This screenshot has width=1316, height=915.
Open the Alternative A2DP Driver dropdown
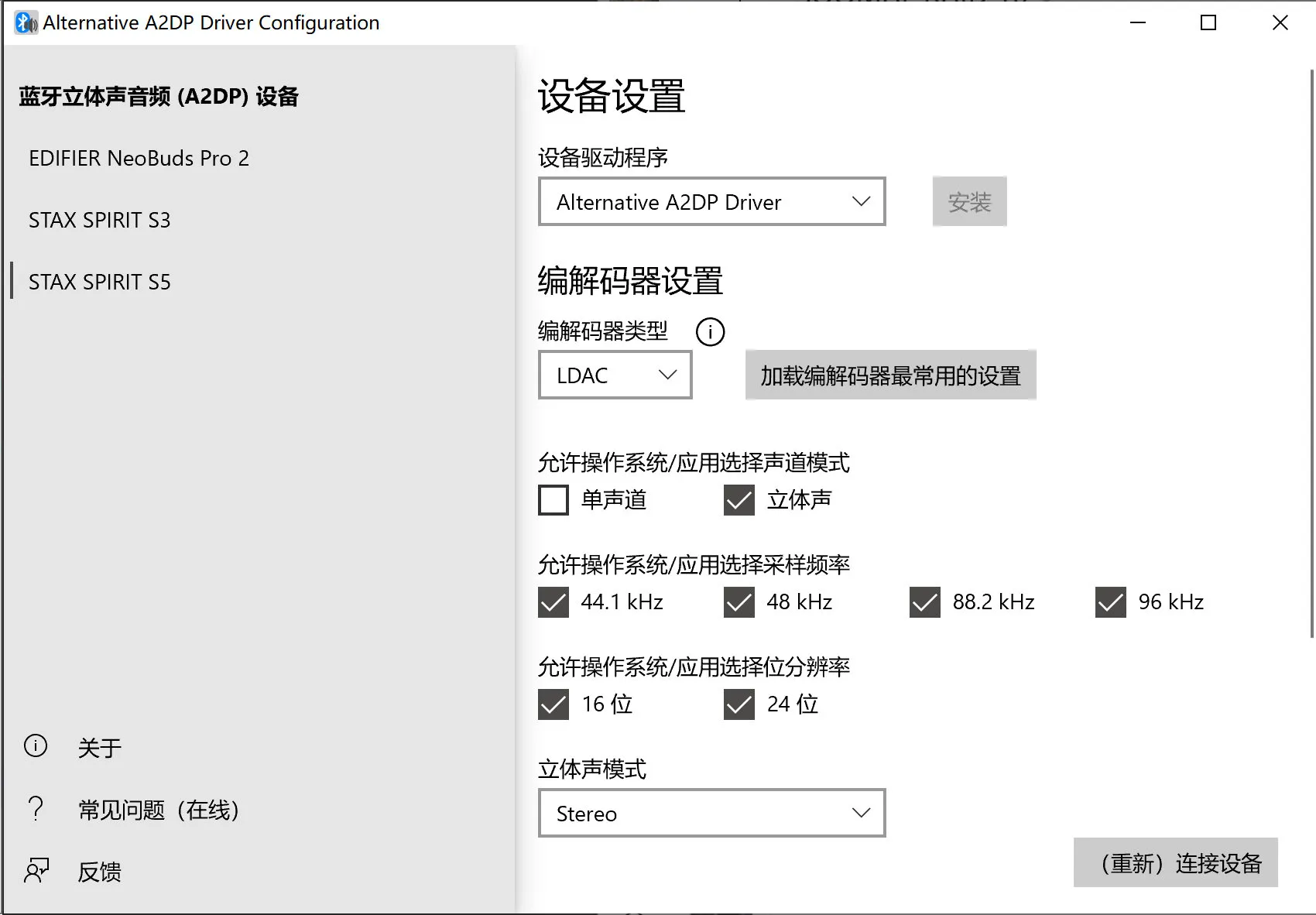pyautogui.click(x=712, y=202)
